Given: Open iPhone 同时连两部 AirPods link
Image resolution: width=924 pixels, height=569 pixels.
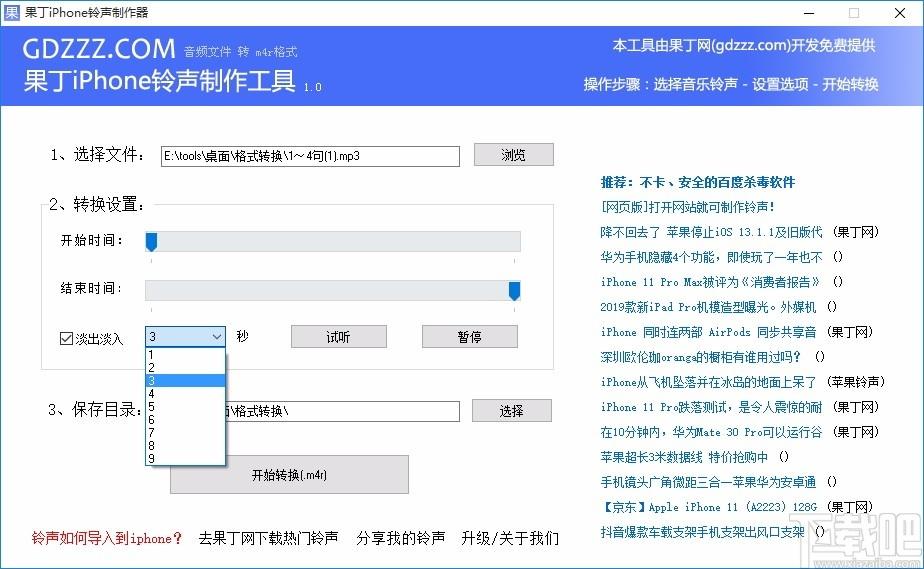Looking at the screenshot, I should pyautogui.click(x=708, y=332).
